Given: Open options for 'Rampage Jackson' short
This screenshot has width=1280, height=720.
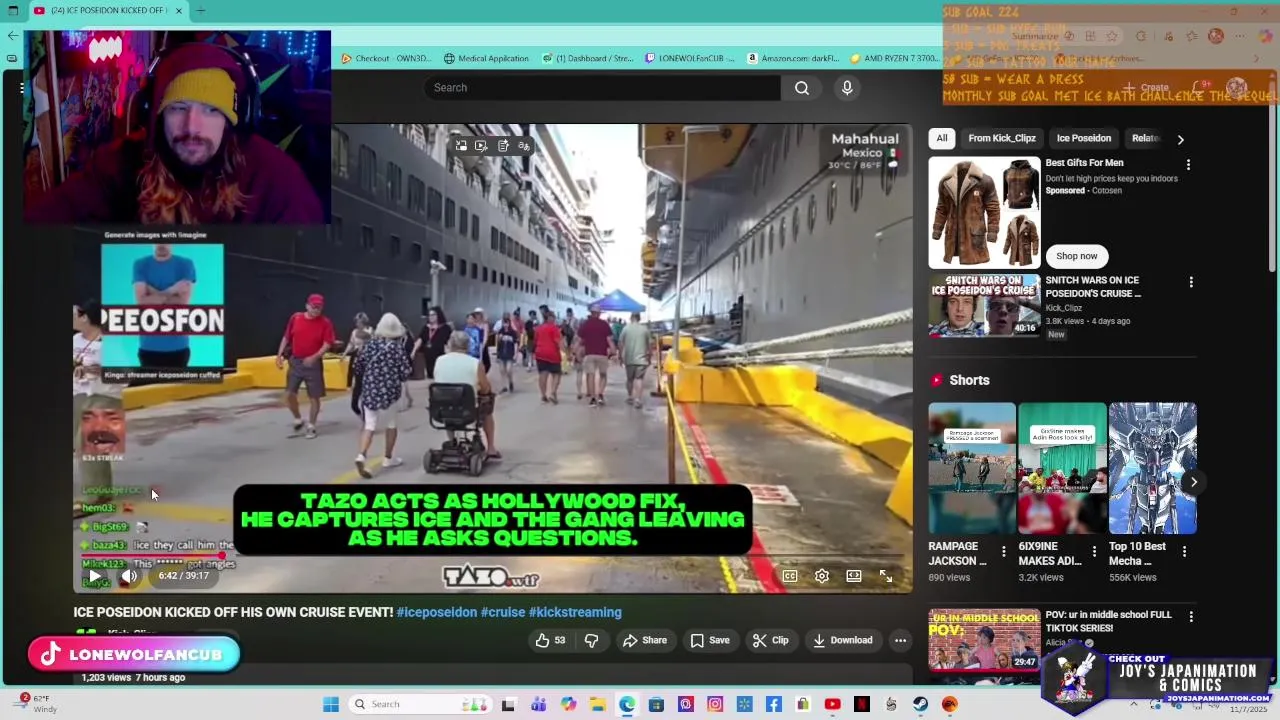Looking at the screenshot, I should pos(1004,552).
